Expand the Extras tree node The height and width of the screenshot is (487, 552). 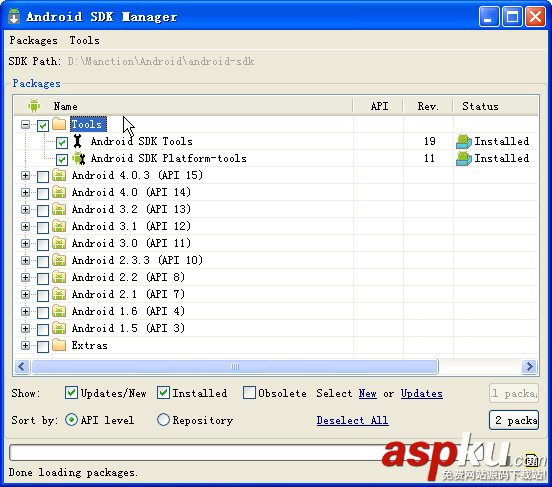click(25, 345)
